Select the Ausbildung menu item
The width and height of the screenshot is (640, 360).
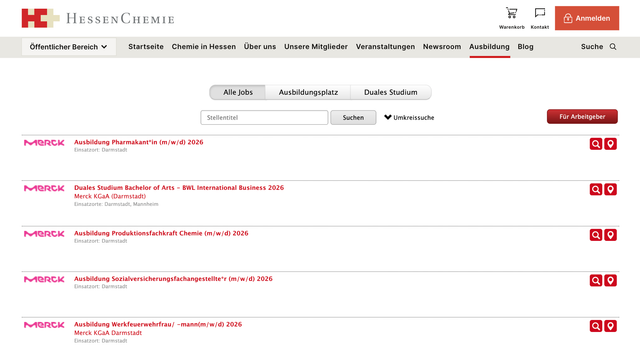489,47
